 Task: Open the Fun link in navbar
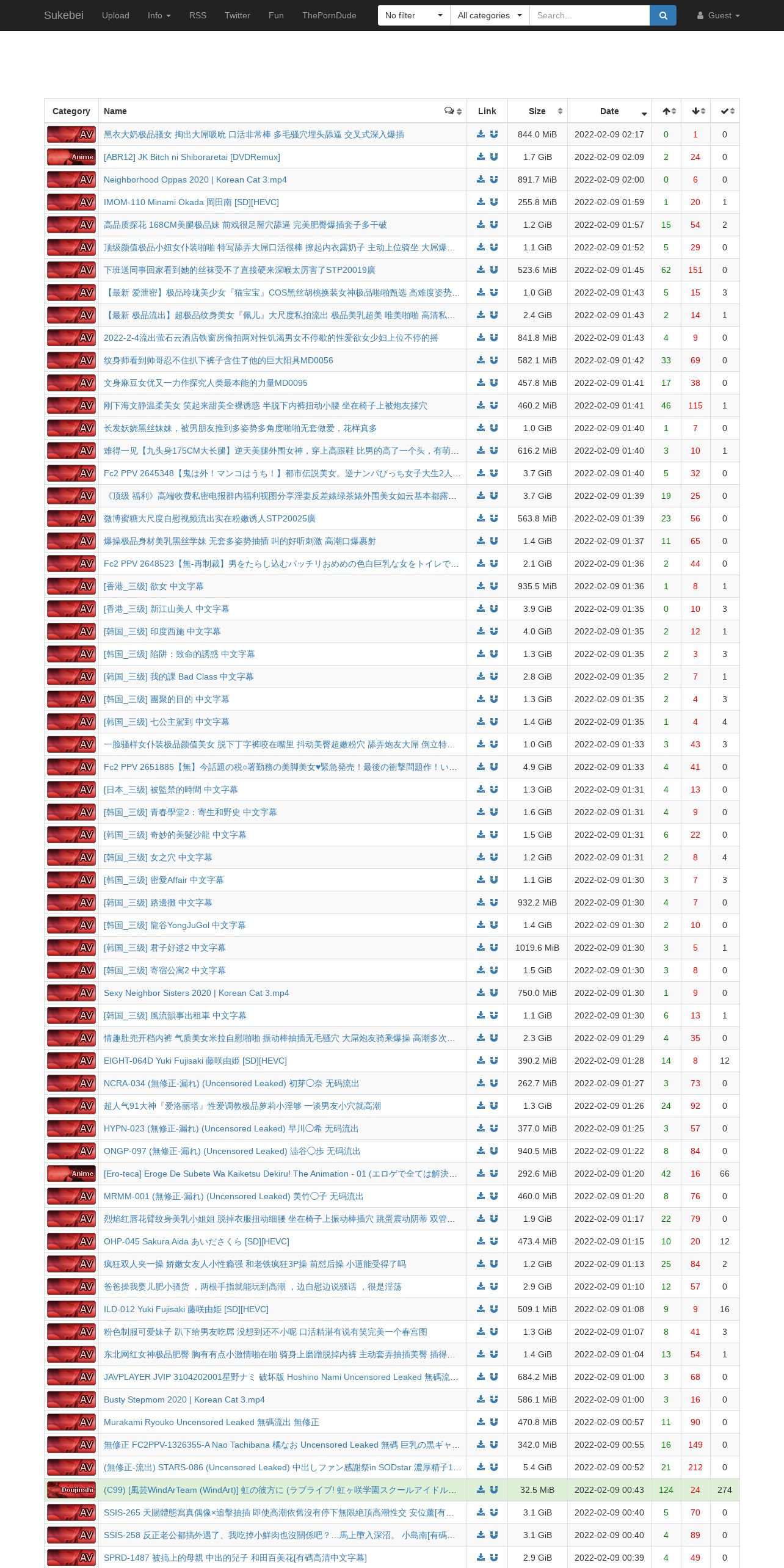[x=276, y=15]
